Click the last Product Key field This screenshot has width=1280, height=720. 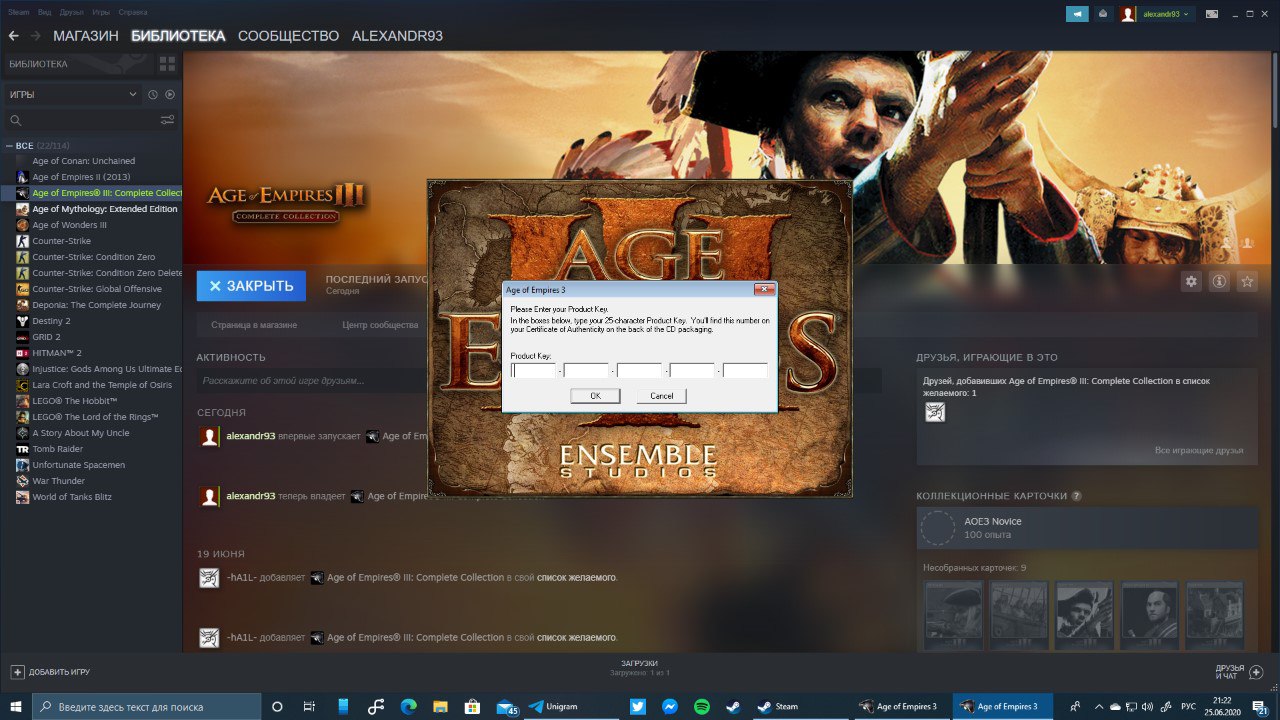click(745, 370)
